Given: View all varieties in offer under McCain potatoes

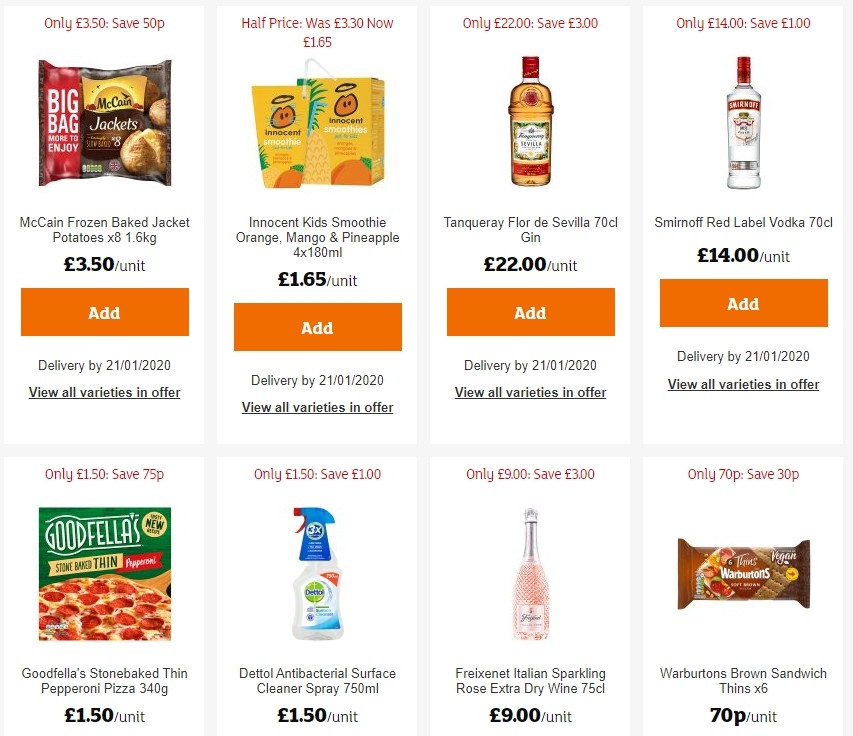Looking at the screenshot, I should (x=104, y=392).
